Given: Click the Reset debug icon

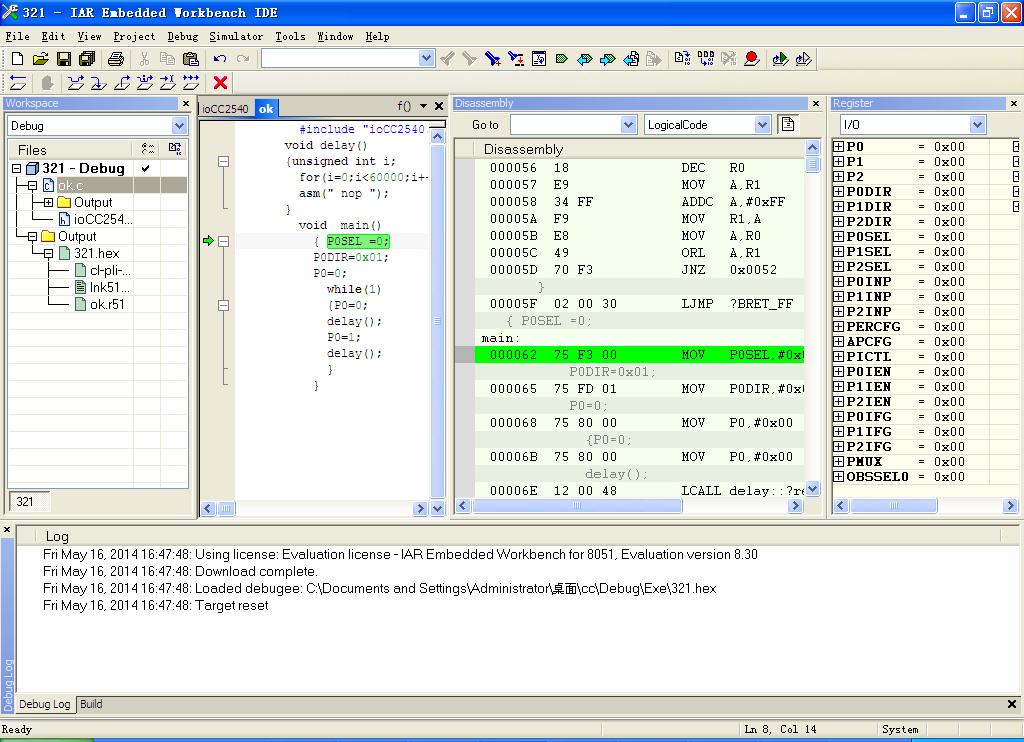Looking at the screenshot, I should click(x=18, y=83).
